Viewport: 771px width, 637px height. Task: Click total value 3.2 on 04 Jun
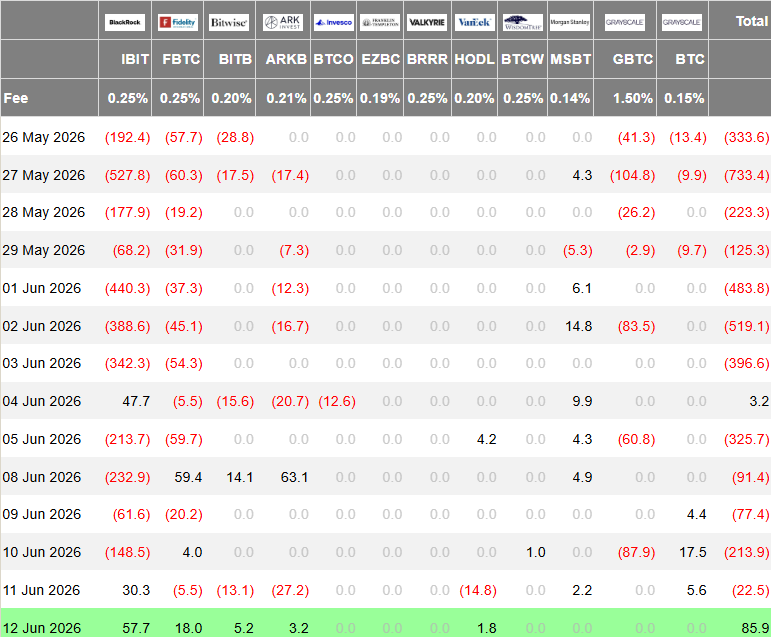(759, 401)
